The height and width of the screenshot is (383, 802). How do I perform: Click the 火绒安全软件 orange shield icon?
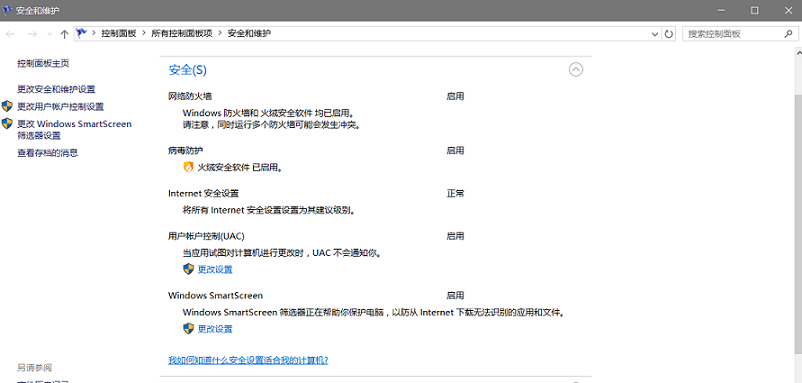click(x=188, y=167)
